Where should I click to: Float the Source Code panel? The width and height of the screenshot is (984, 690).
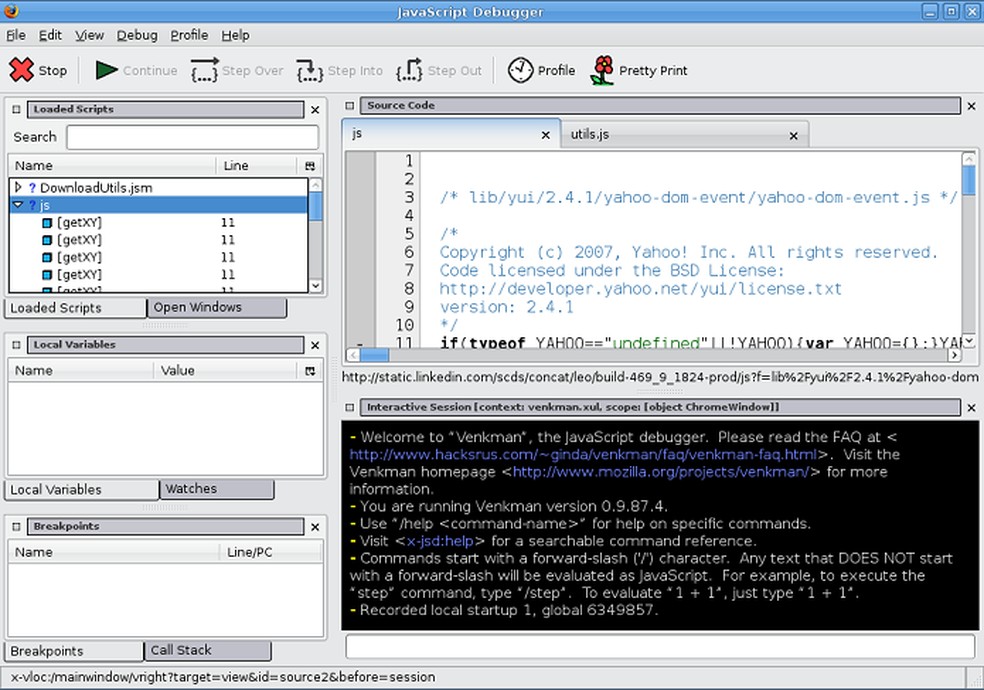tap(351, 106)
